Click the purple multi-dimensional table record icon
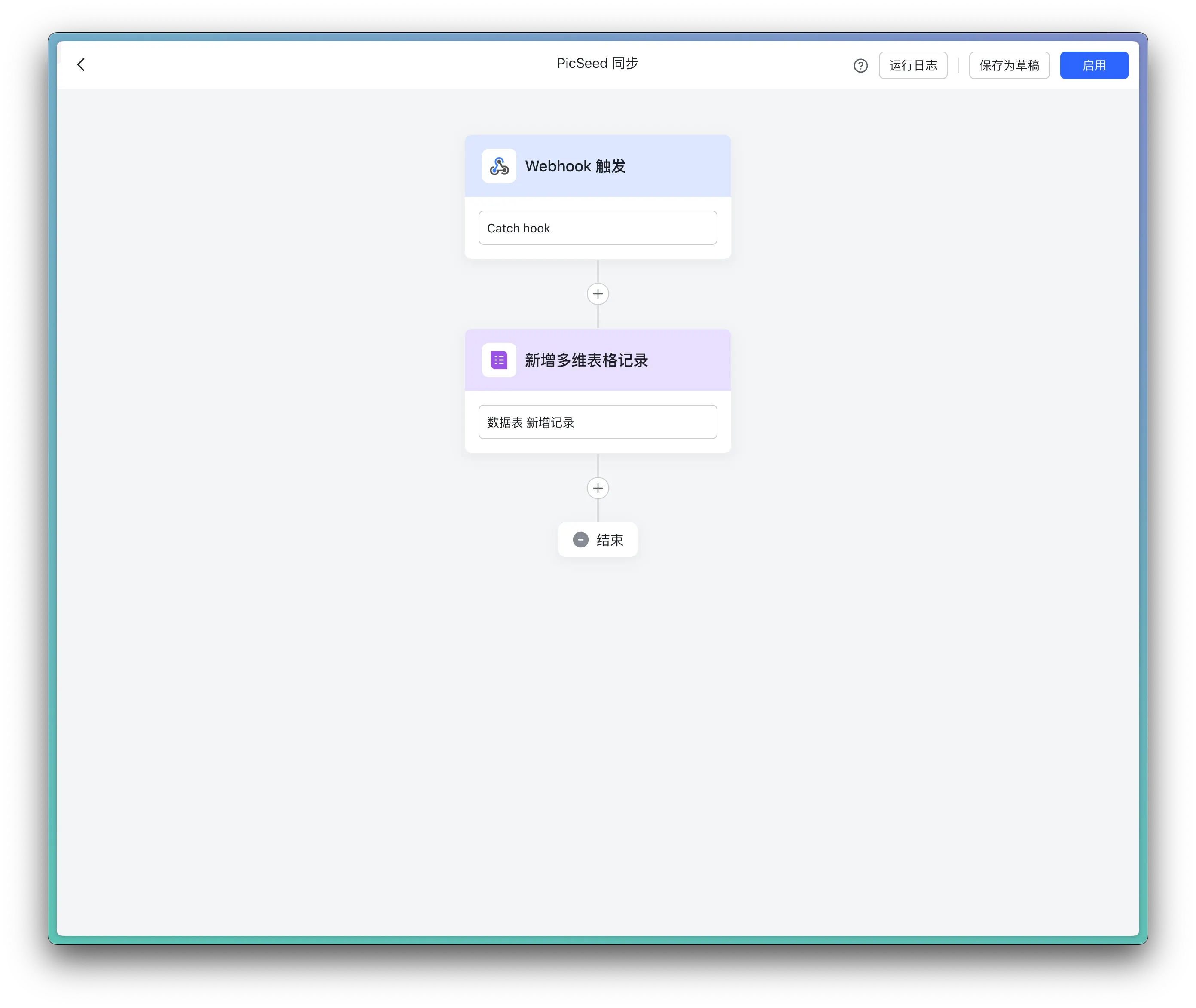 [499, 360]
